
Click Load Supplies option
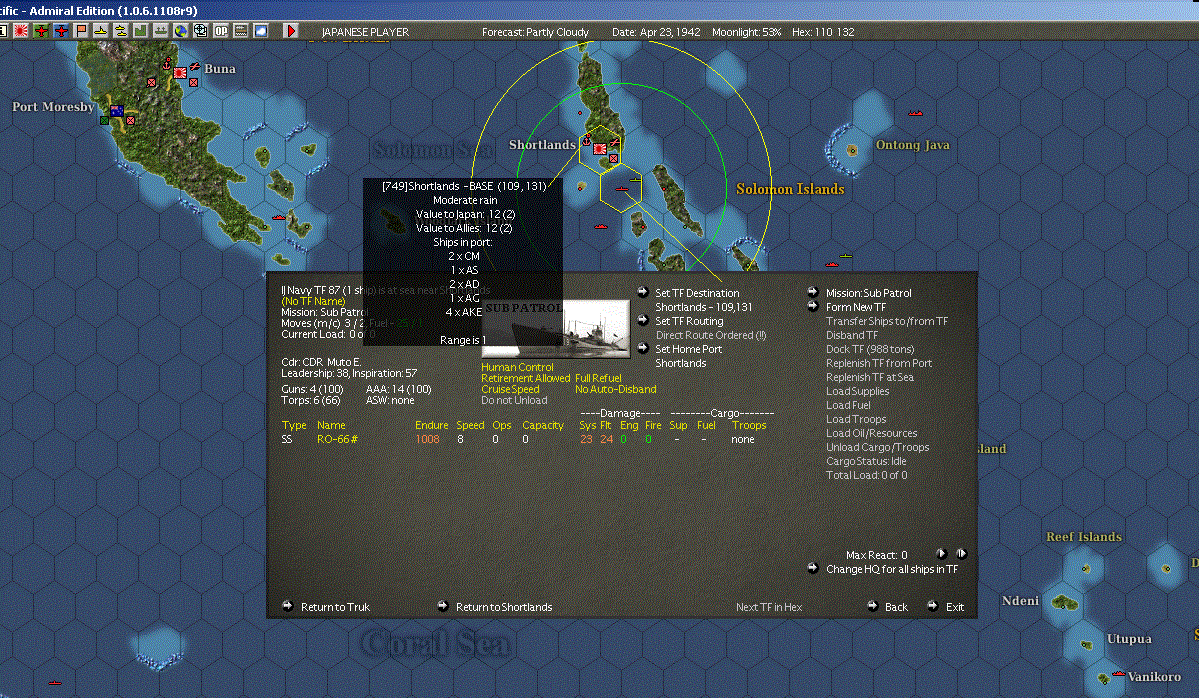coord(857,391)
